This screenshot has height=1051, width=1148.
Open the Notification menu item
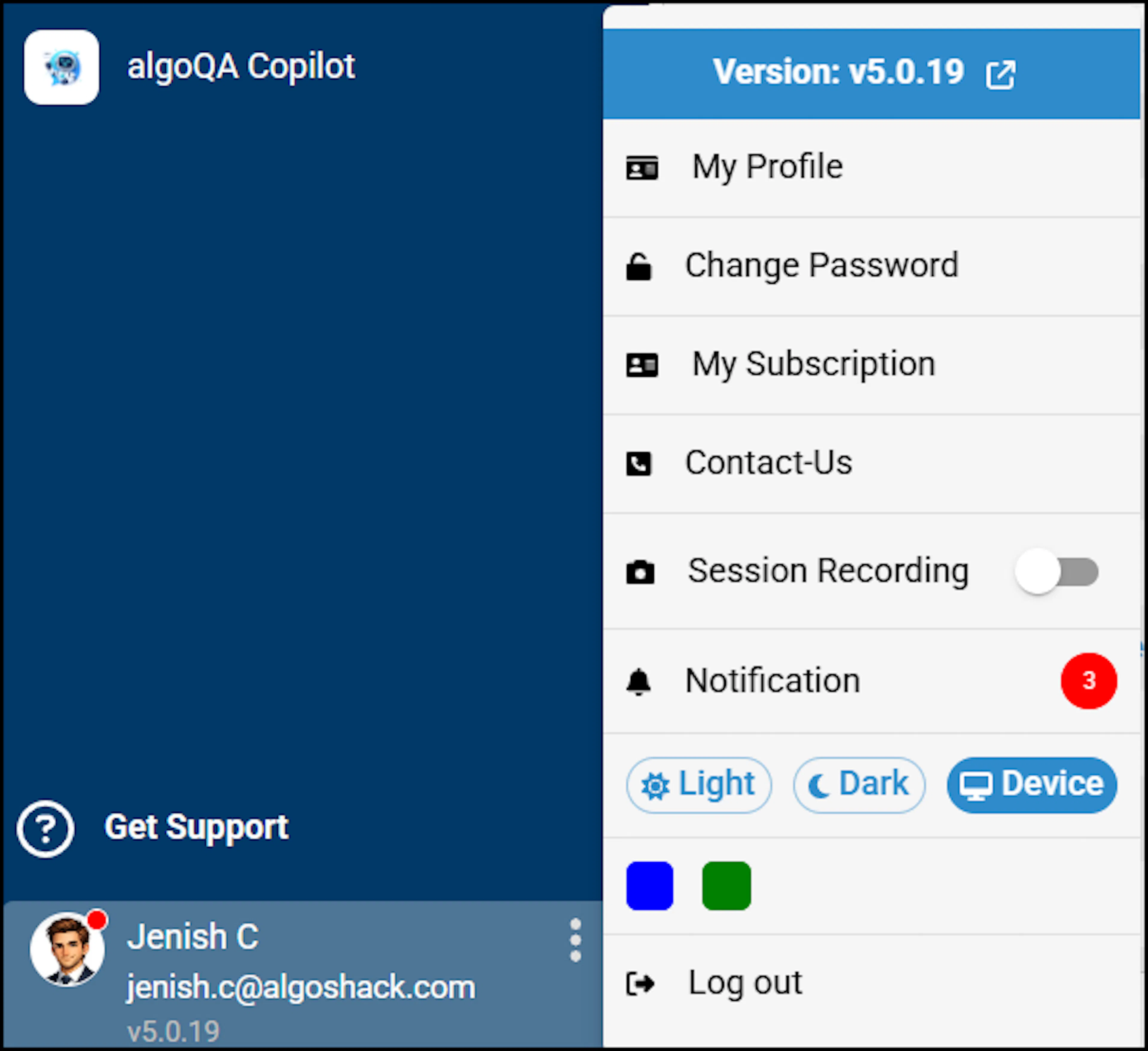coord(871,681)
